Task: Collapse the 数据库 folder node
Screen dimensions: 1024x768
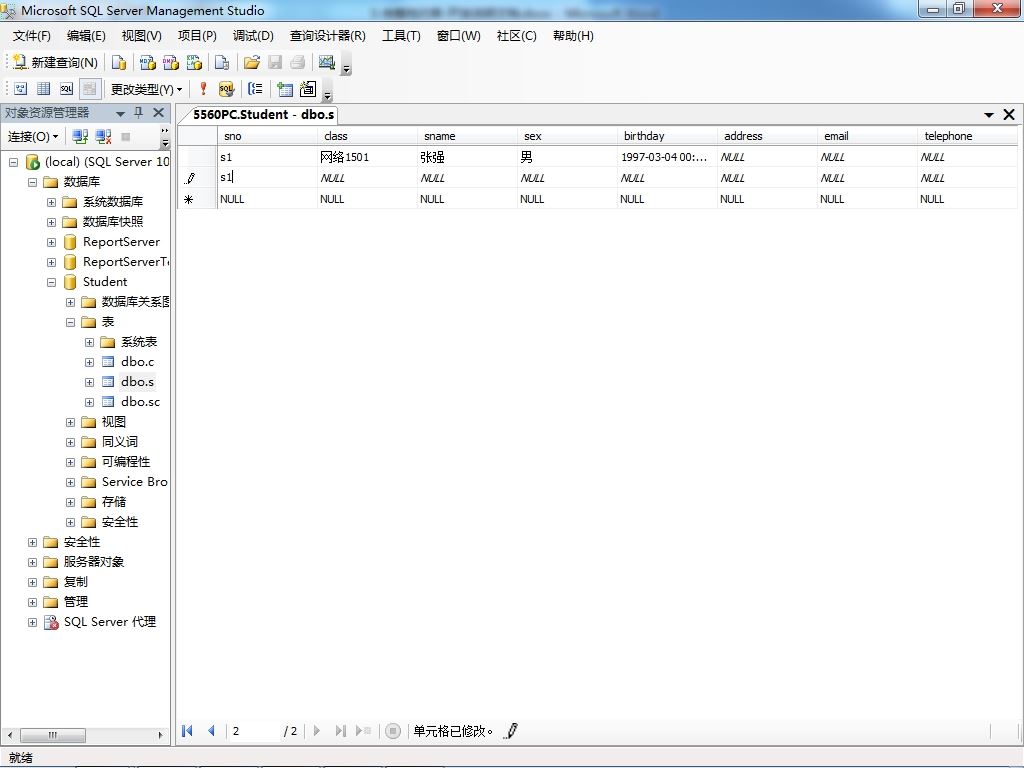Action: (x=32, y=182)
